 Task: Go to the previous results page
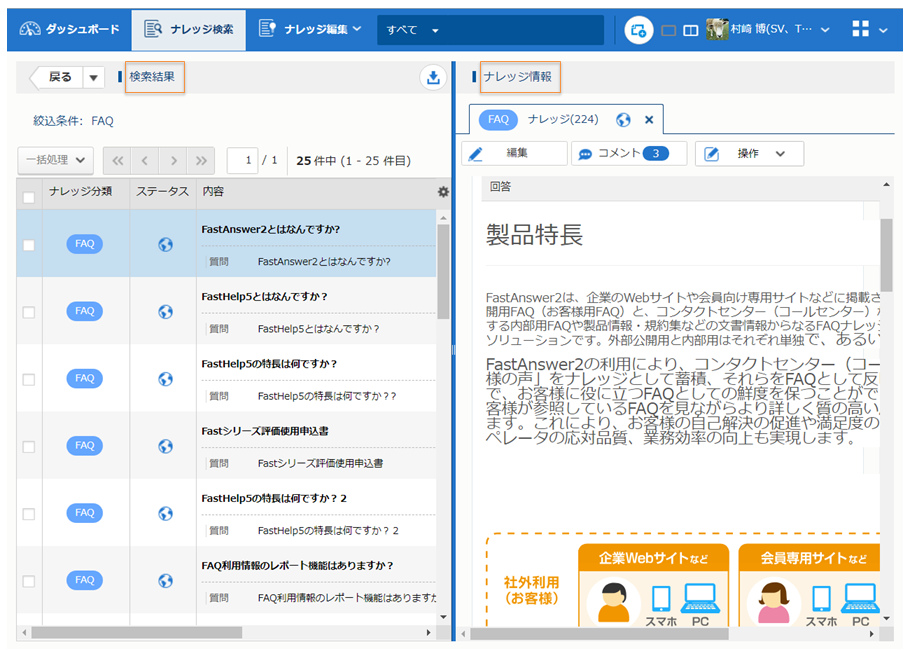145,161
